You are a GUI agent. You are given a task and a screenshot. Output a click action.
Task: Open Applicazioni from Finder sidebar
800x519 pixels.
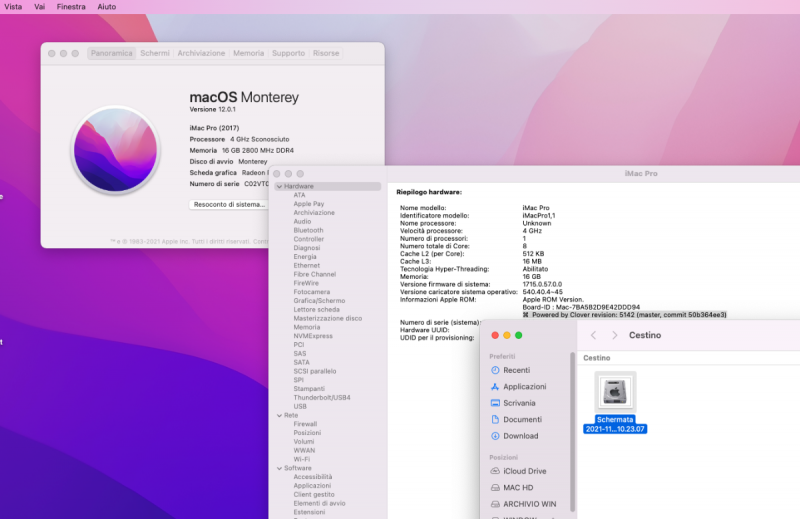524,386
